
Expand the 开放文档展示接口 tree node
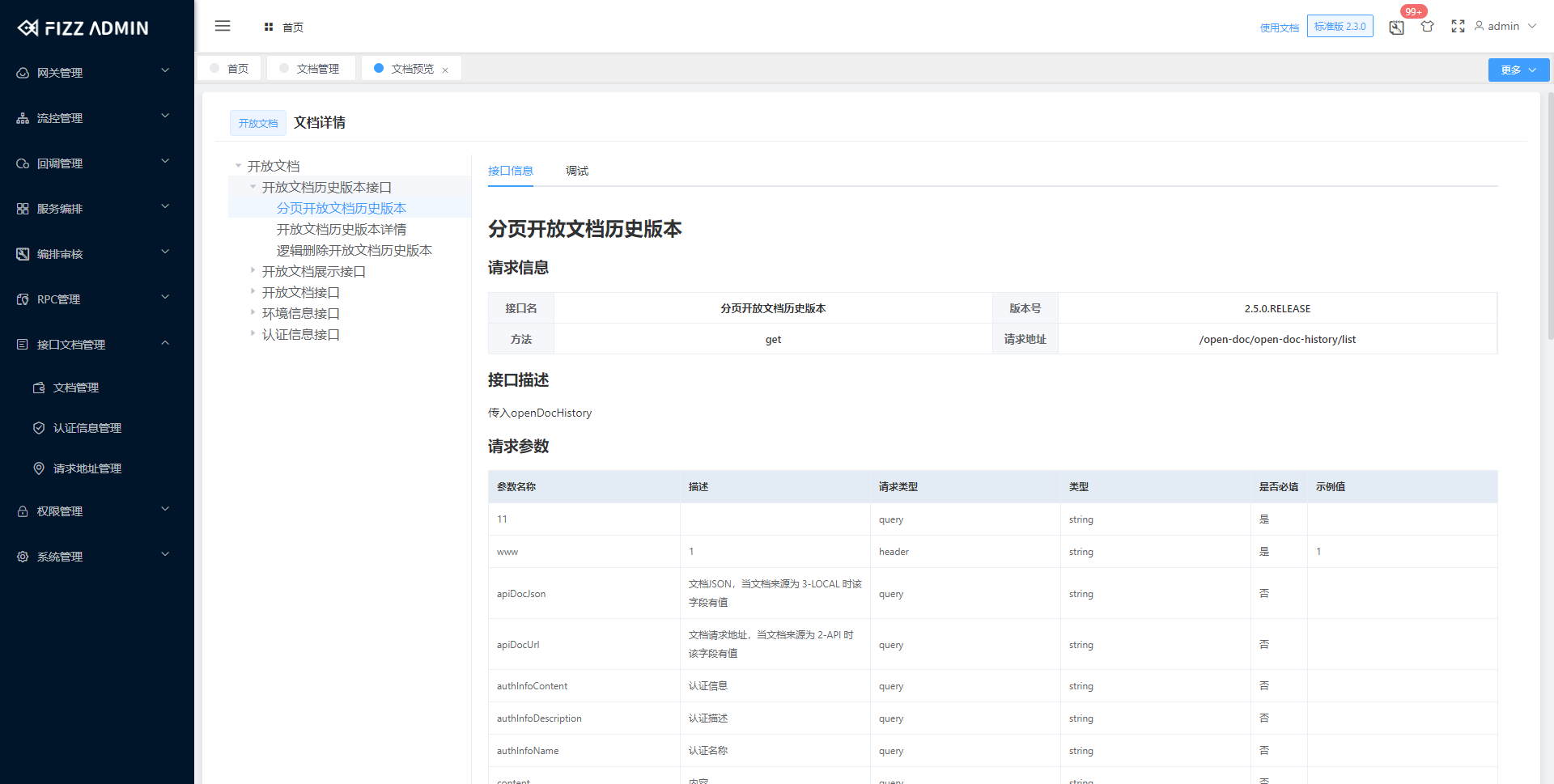pos(253,270)
